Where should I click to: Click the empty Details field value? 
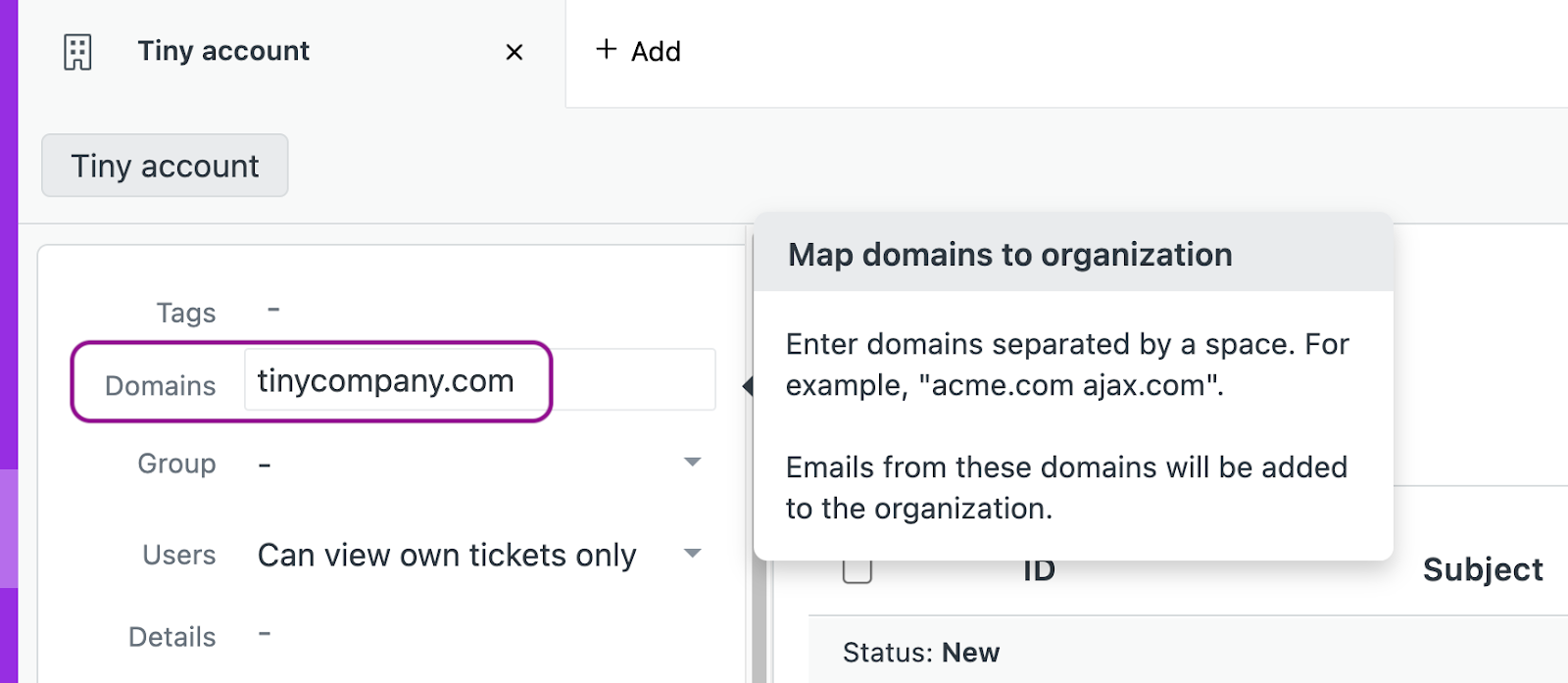click(x=265, y=635)
